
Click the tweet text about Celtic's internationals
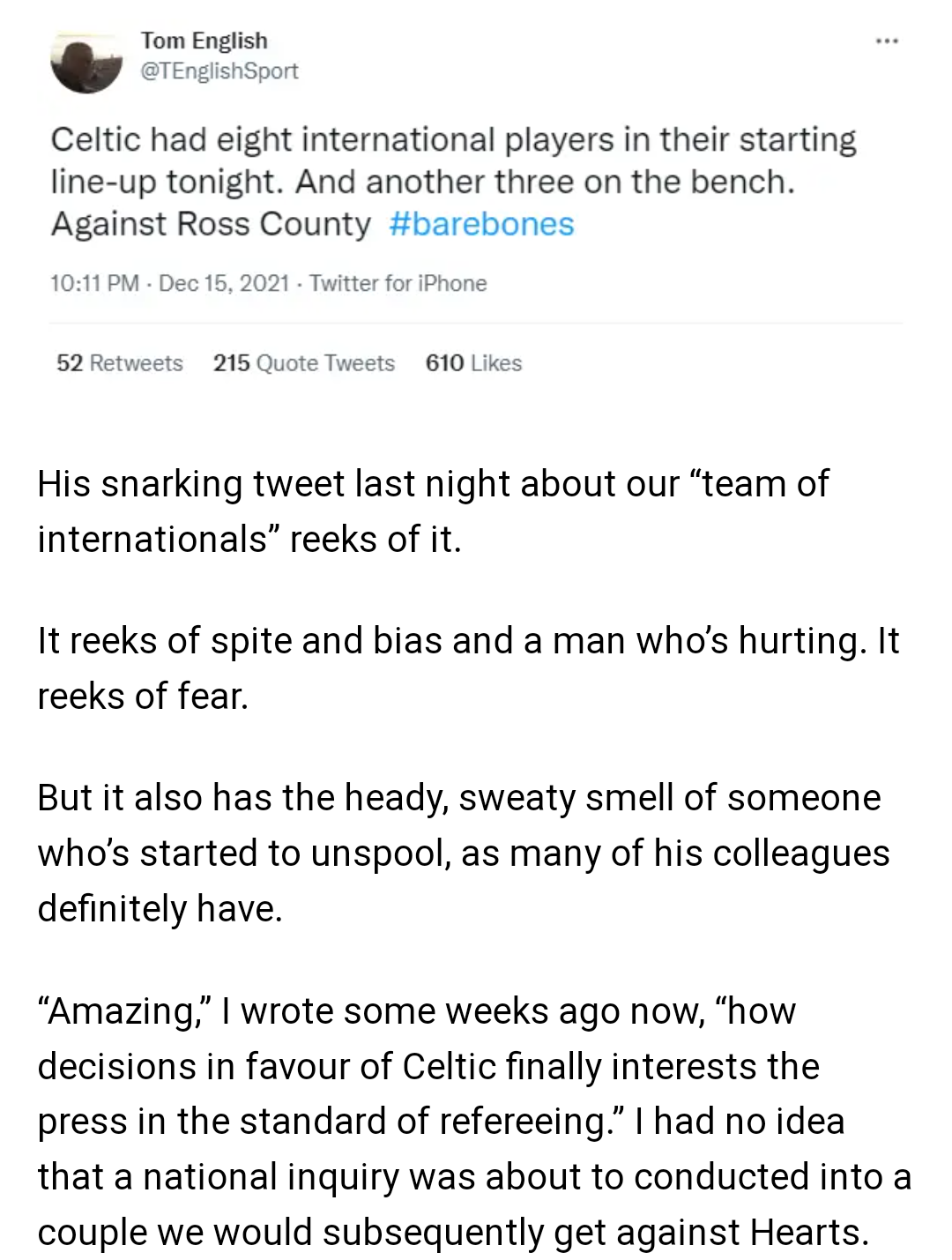453,182
